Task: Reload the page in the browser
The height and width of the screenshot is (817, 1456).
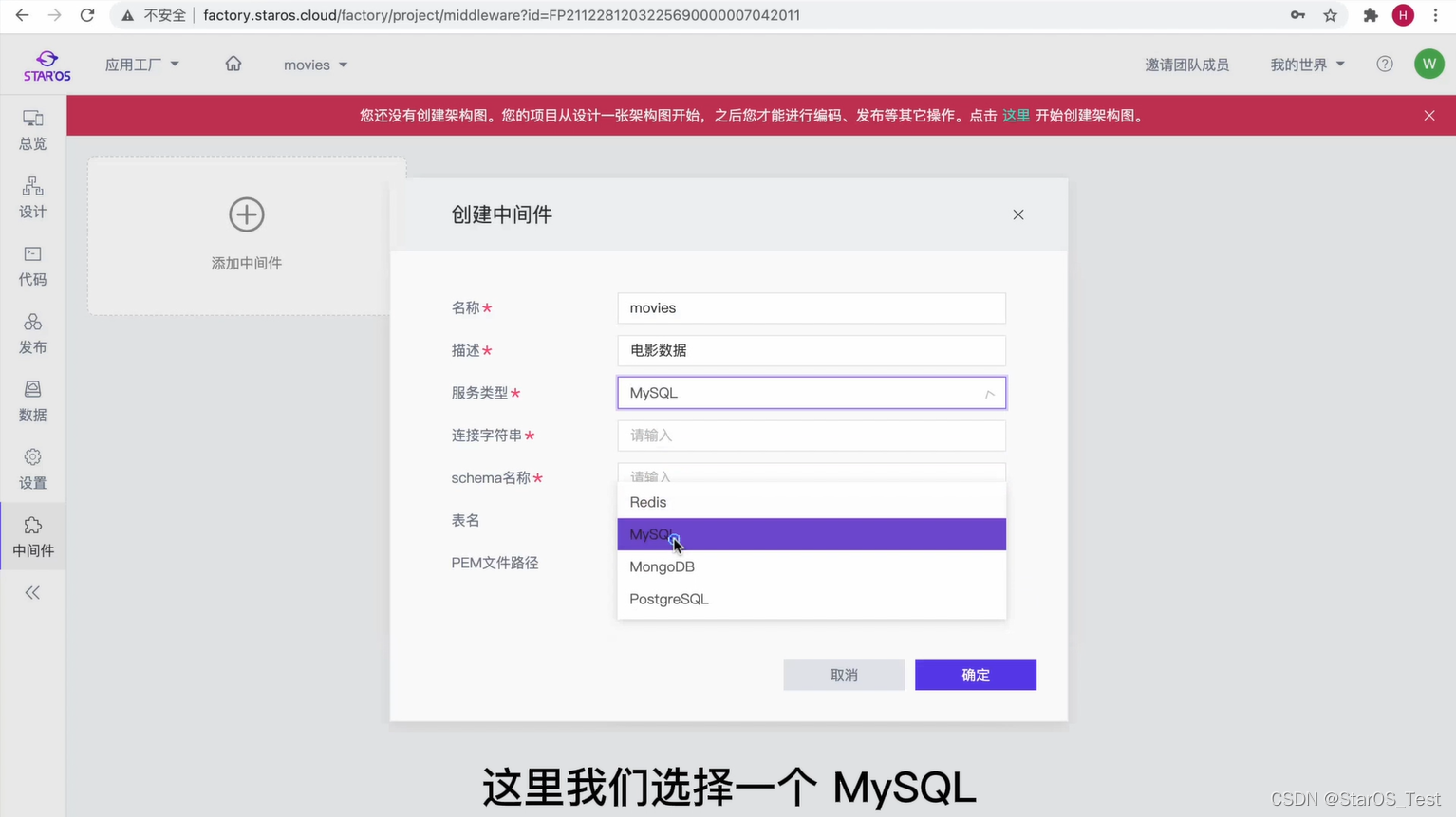Action: [x=86, y=15]
